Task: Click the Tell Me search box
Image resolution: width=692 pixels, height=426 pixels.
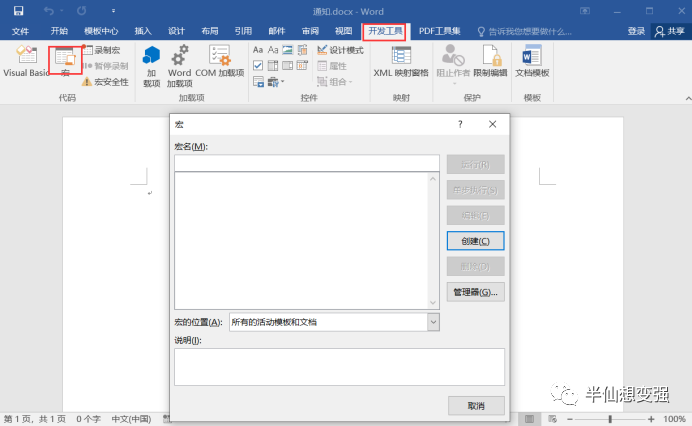Action: (525, 31)
